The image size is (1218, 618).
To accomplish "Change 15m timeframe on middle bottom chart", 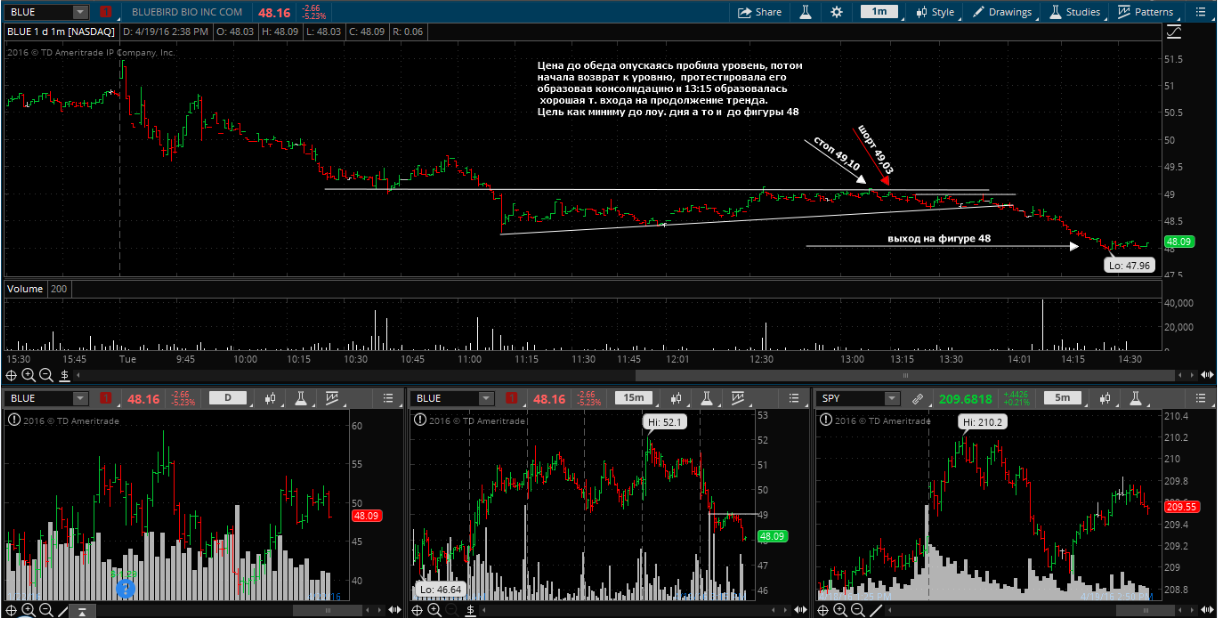I will 633,398.
